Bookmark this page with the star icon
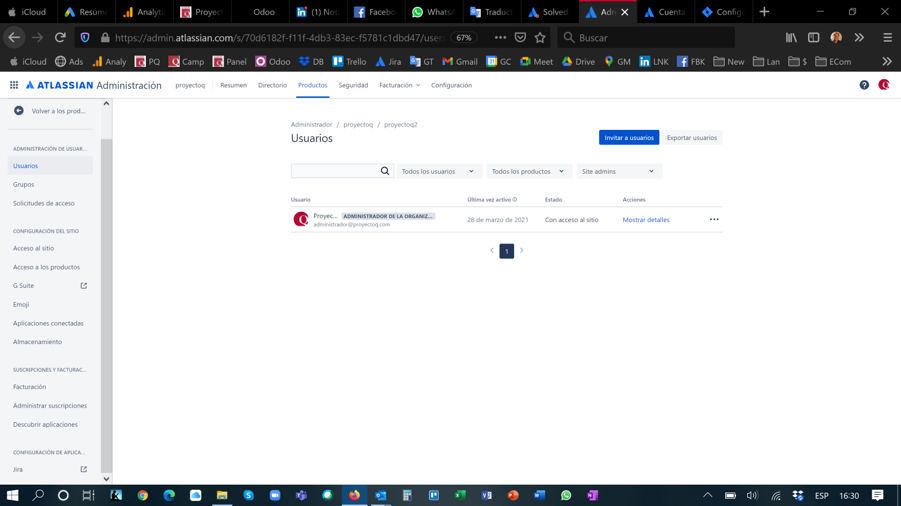The height and width of the screenshot is (506, 901). pyautogui.click(x=540, y=38)
